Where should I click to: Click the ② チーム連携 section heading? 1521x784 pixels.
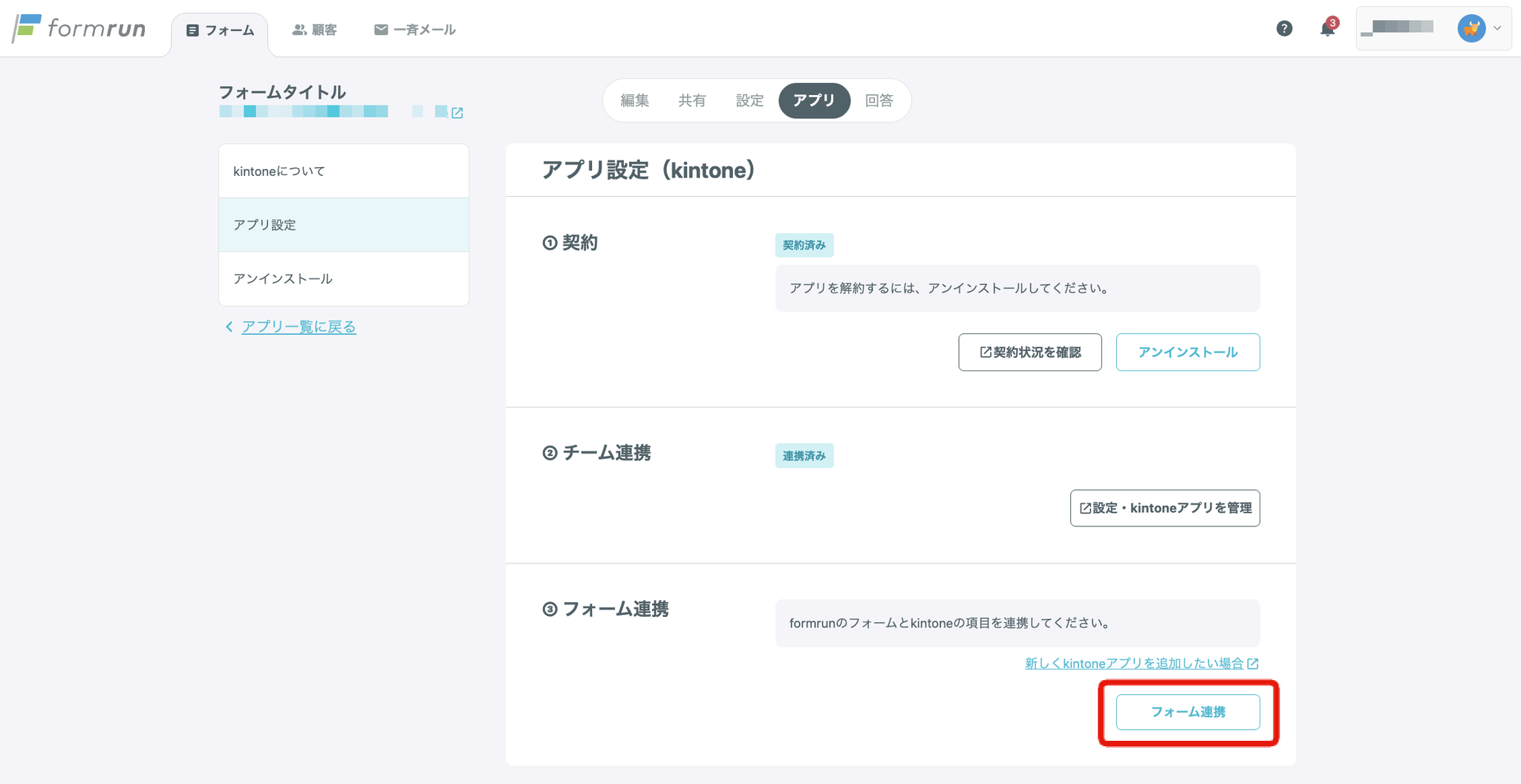[597, 453]
